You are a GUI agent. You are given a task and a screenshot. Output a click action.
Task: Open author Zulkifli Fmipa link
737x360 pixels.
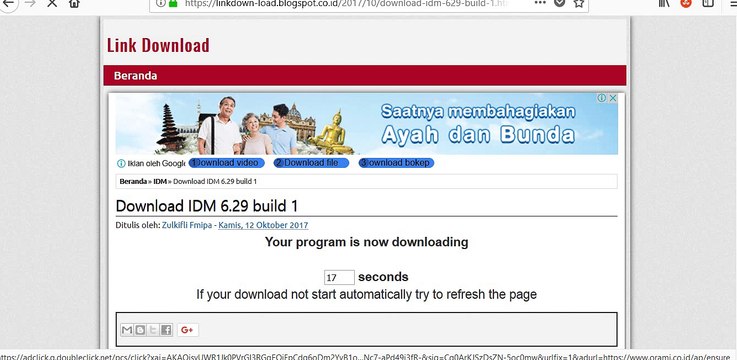(x=187, y=225)
